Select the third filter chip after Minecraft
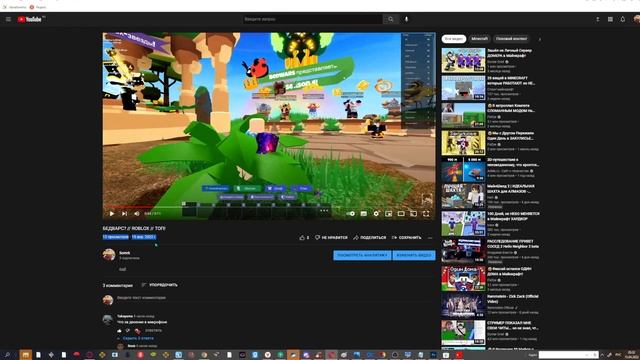Screen dimensions: 640x360 [x=511, y=39]
